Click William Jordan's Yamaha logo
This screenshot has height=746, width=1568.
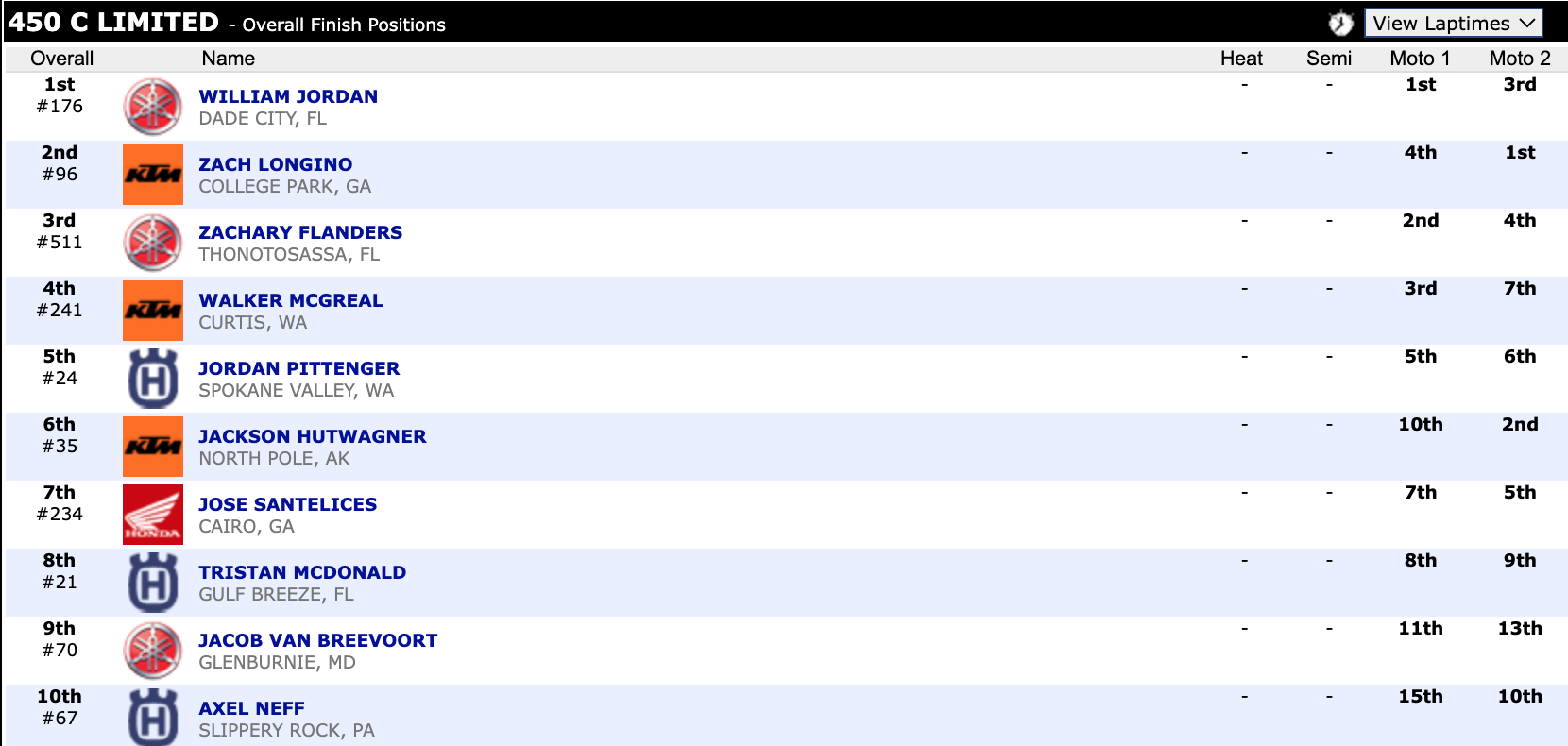(x=152, y=107)
